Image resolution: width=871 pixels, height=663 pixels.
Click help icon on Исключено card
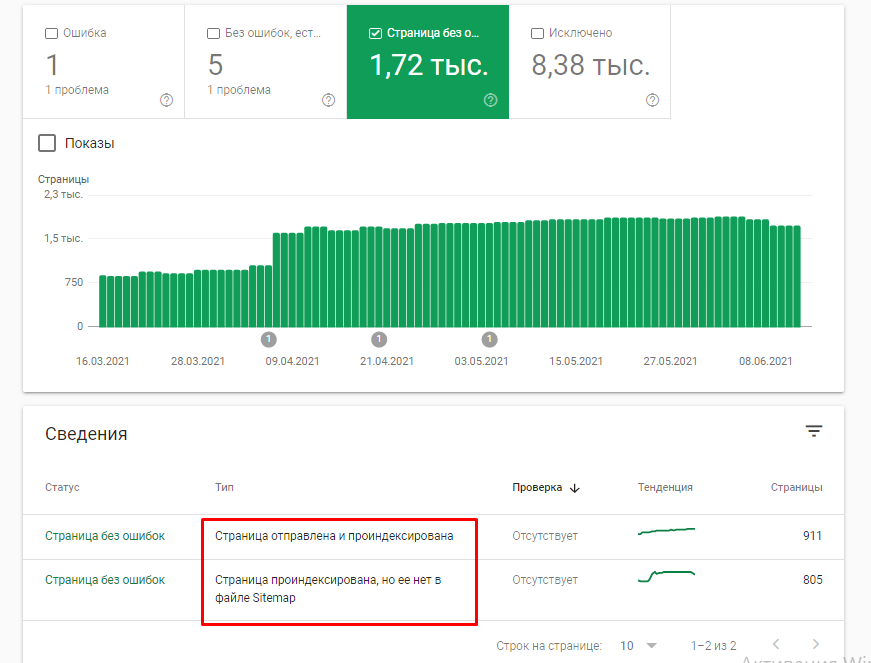click(652, 100)
